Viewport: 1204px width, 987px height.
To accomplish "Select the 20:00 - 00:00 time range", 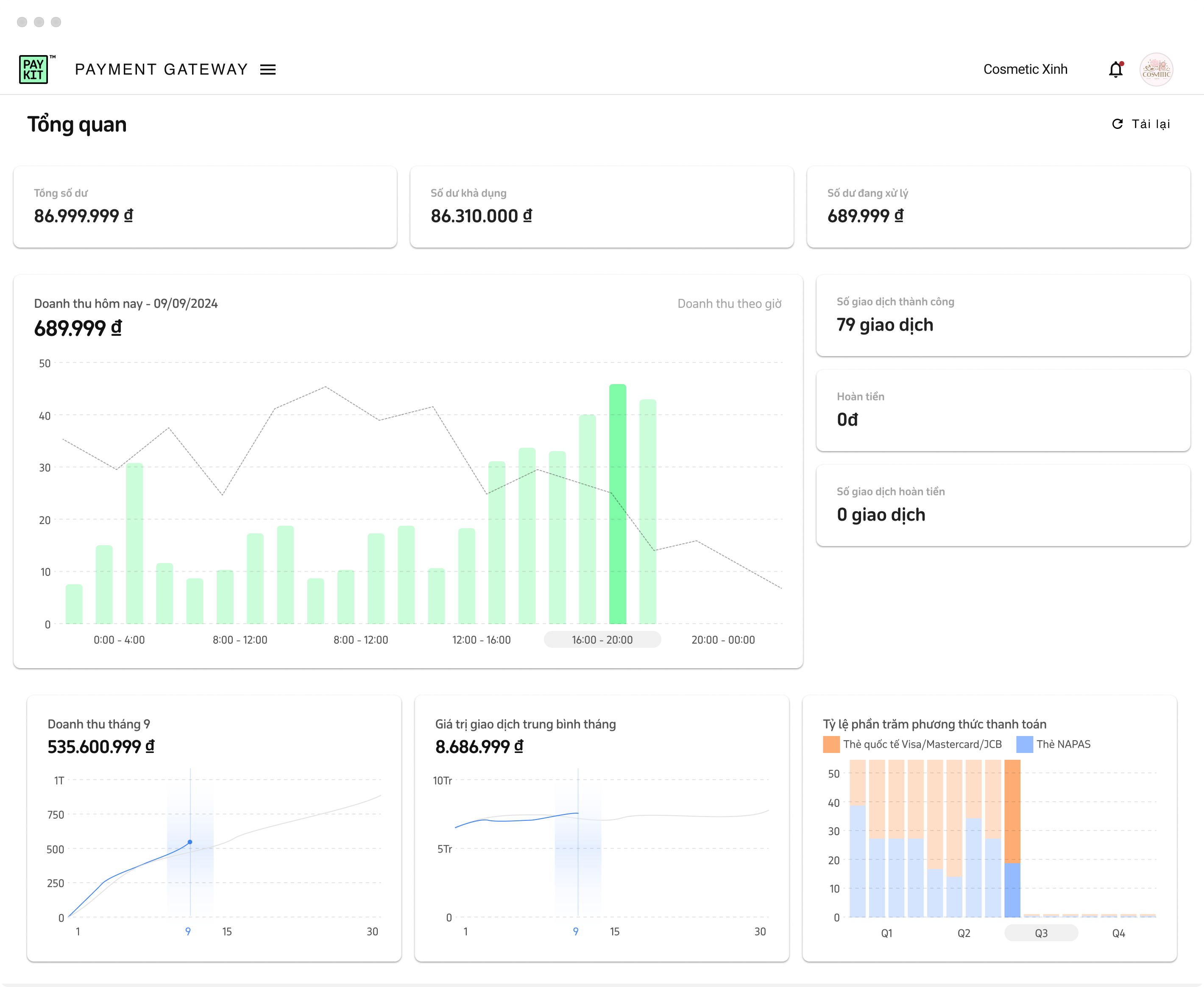I will (x=722, y=640).
